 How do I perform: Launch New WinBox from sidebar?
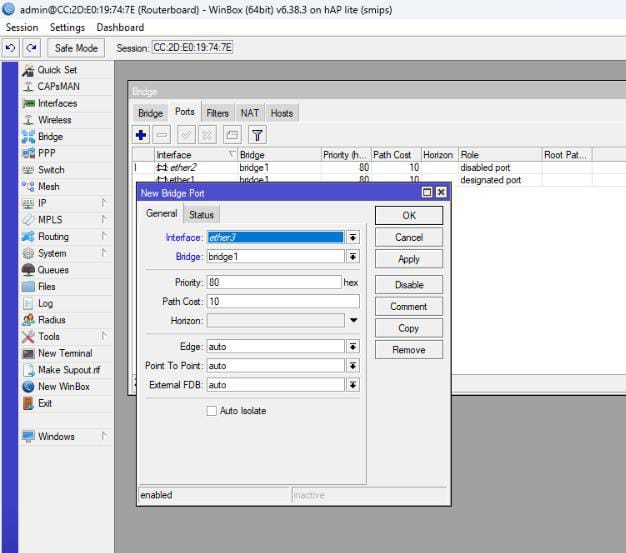(x=66, y=387)
